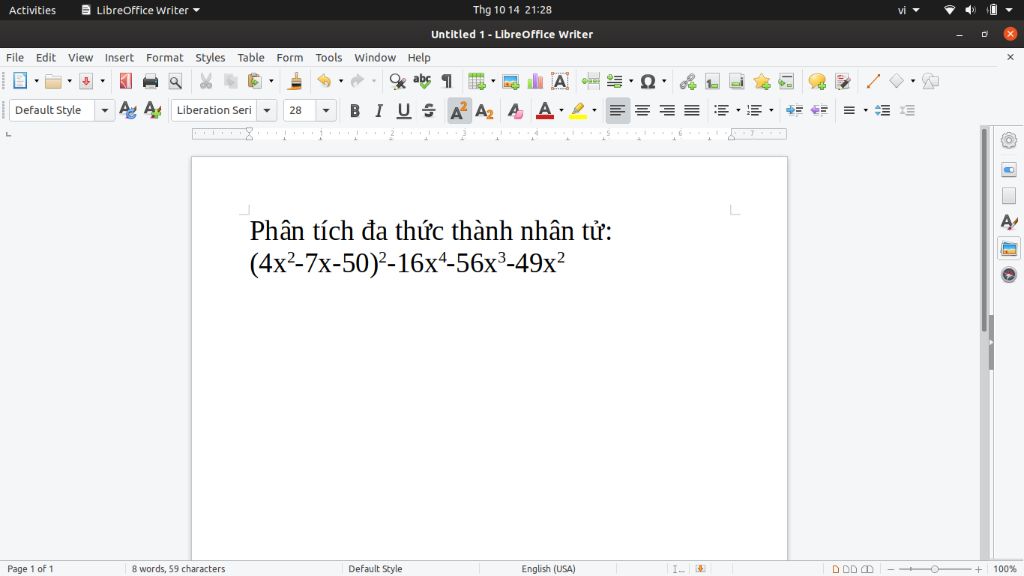Click the 8 words, 59 characters count

[178, 569]
